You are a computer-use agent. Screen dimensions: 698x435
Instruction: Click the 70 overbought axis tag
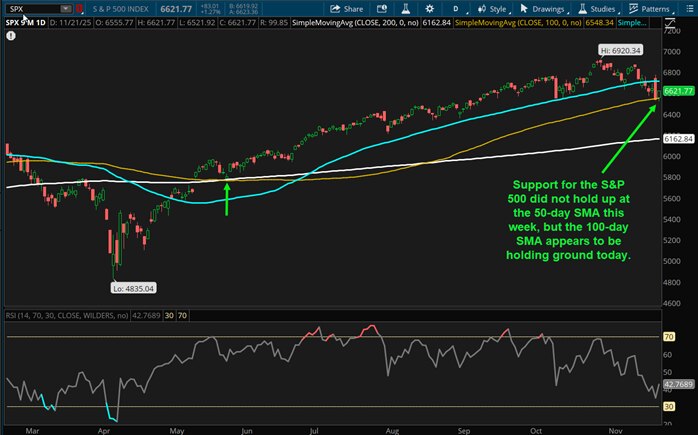(x=669, y=337)
